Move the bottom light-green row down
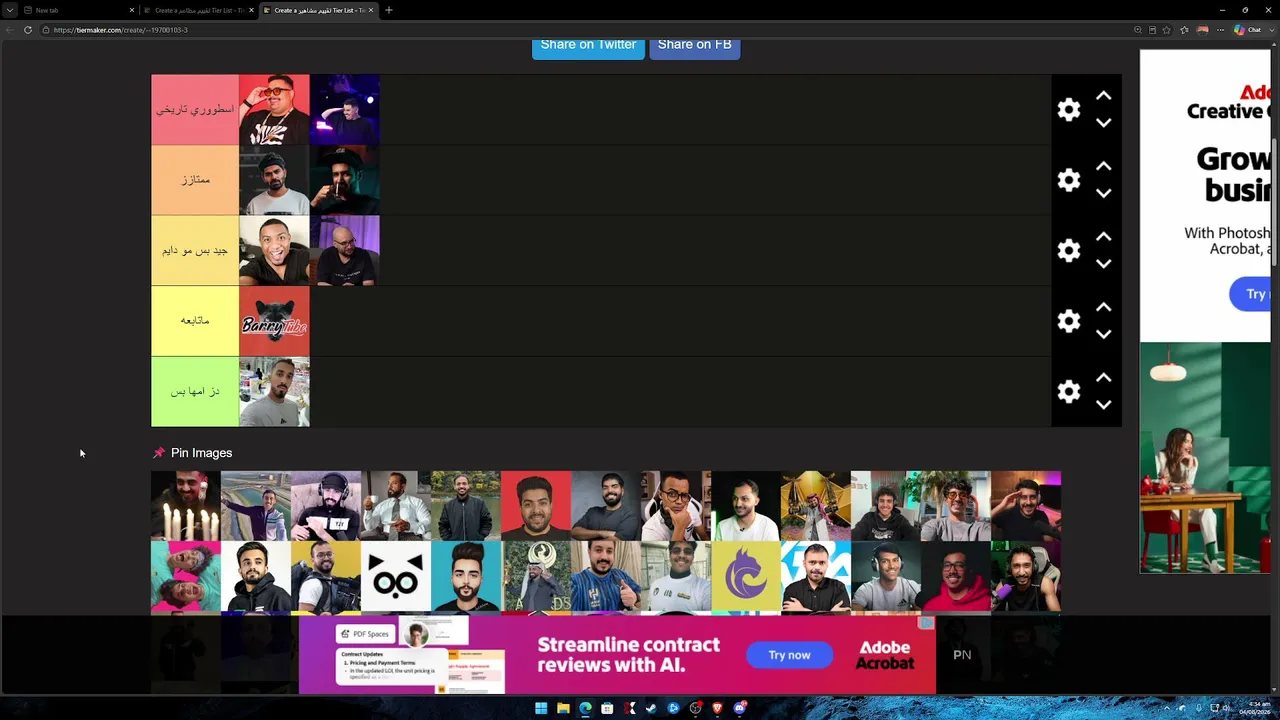 [x=1103, y=405]
